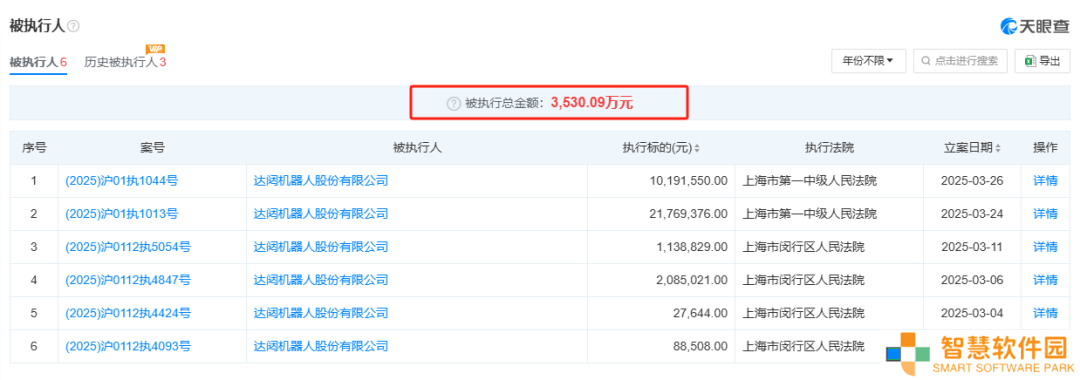Click 详情 for case 沪01执1044号

(1045, 181)
